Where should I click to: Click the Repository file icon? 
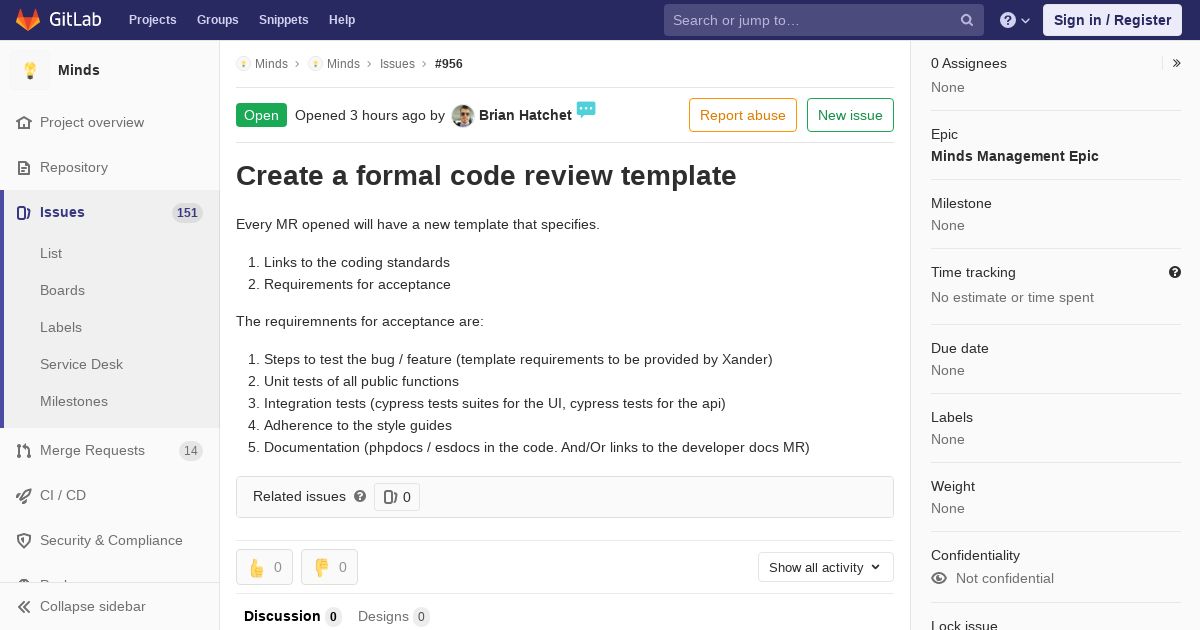point(24,167)
